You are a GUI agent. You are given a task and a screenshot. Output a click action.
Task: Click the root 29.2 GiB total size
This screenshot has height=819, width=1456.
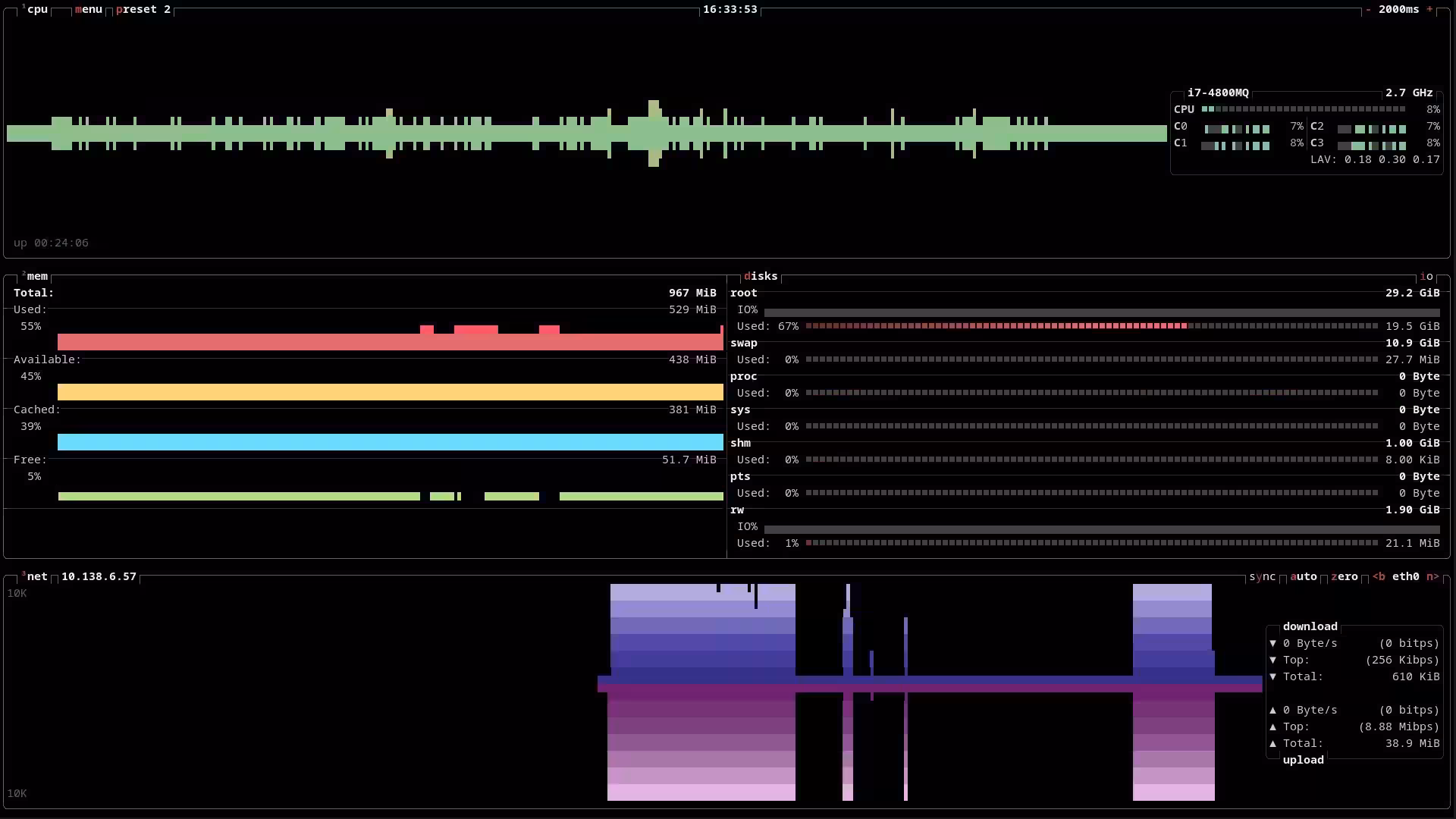pyautogui.click(x=1413, y=293)
